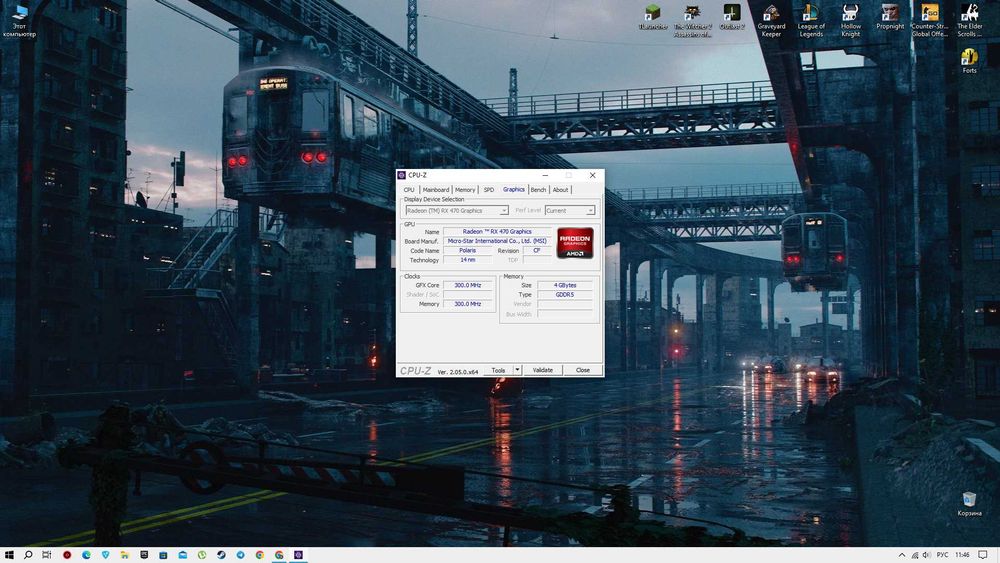Viewport: 1000px width, 563px height.
Task: Click the Validate button
Action: click(x=543, y=370)
